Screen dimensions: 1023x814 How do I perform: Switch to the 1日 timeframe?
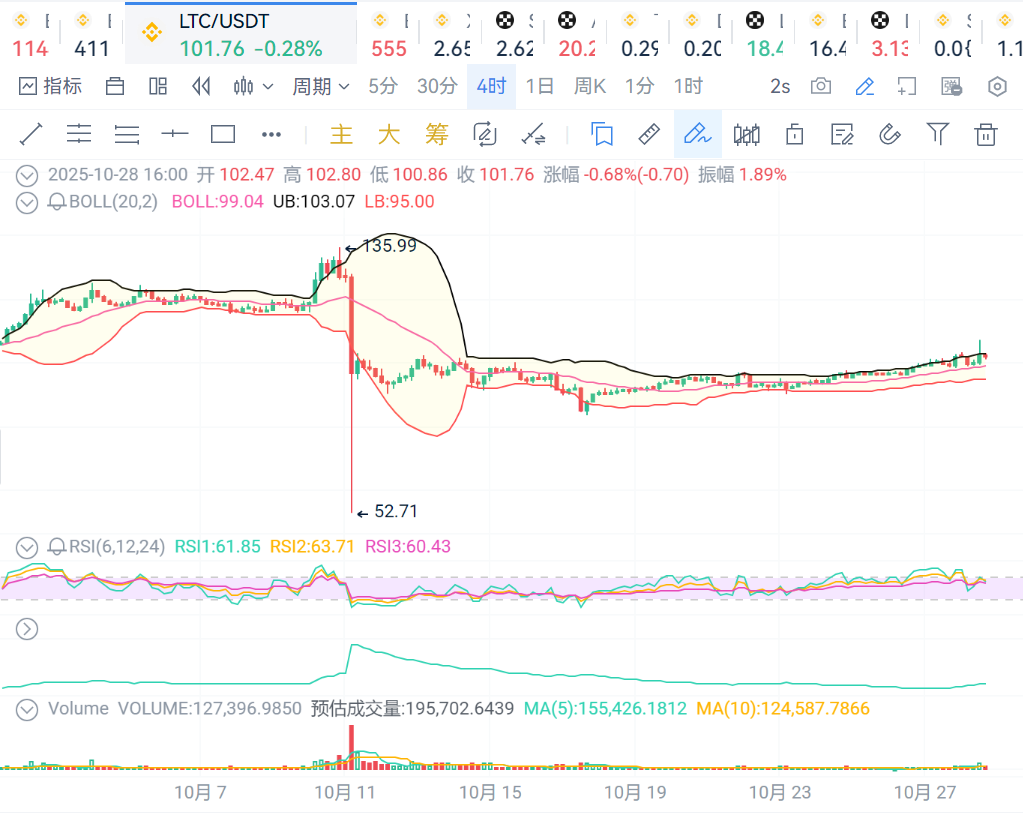click(539, 87)
